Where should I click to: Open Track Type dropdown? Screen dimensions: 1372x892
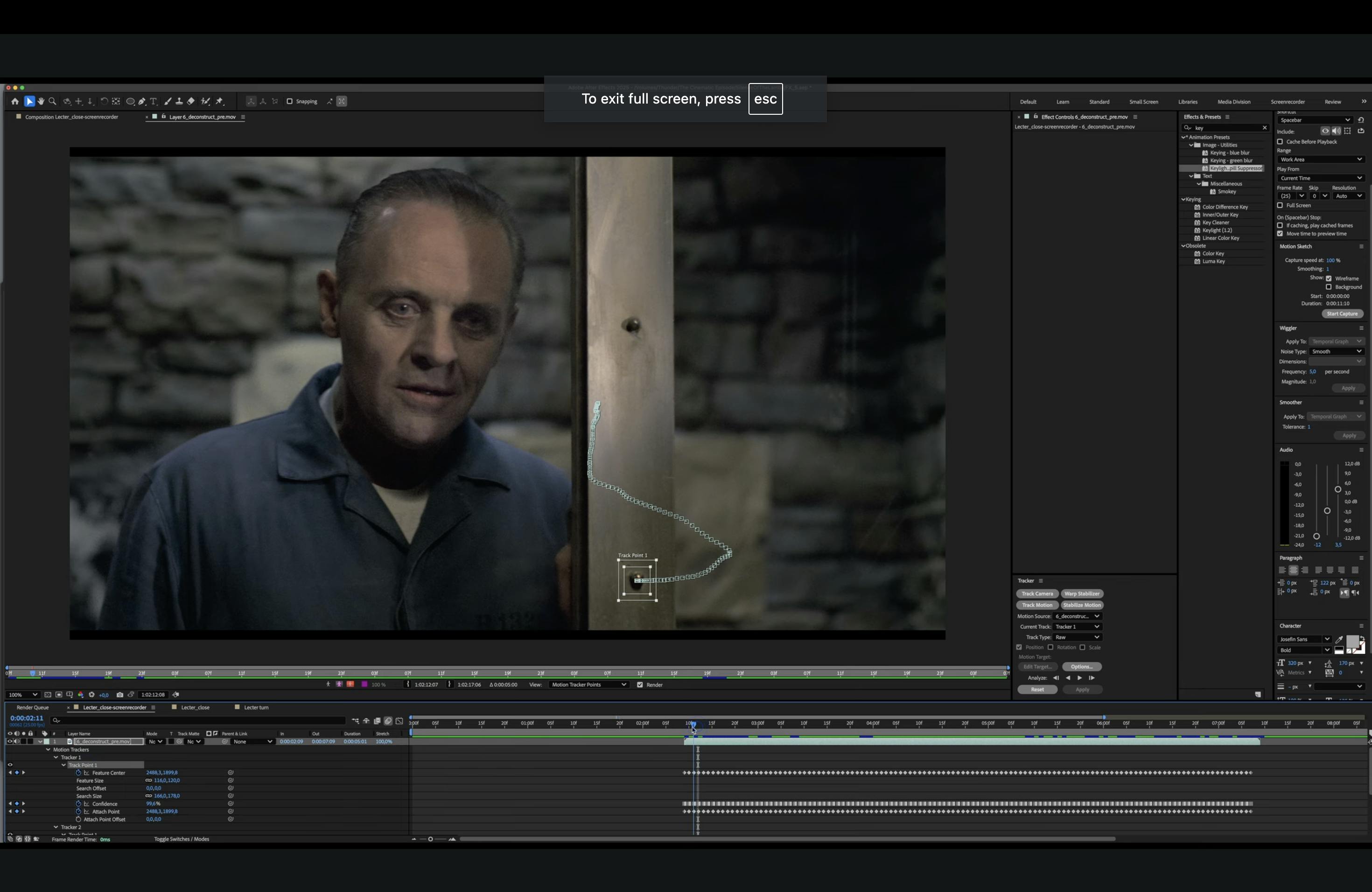1077,637
